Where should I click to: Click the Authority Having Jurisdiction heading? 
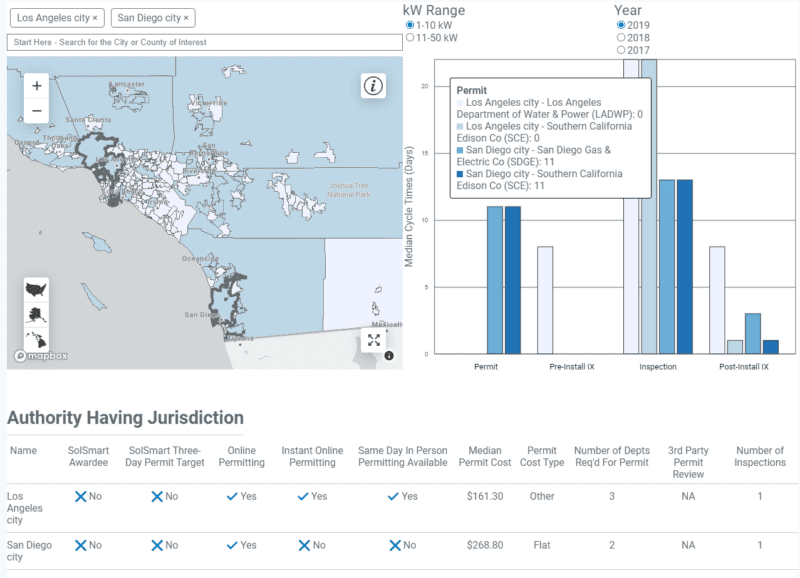click(125, 418)
